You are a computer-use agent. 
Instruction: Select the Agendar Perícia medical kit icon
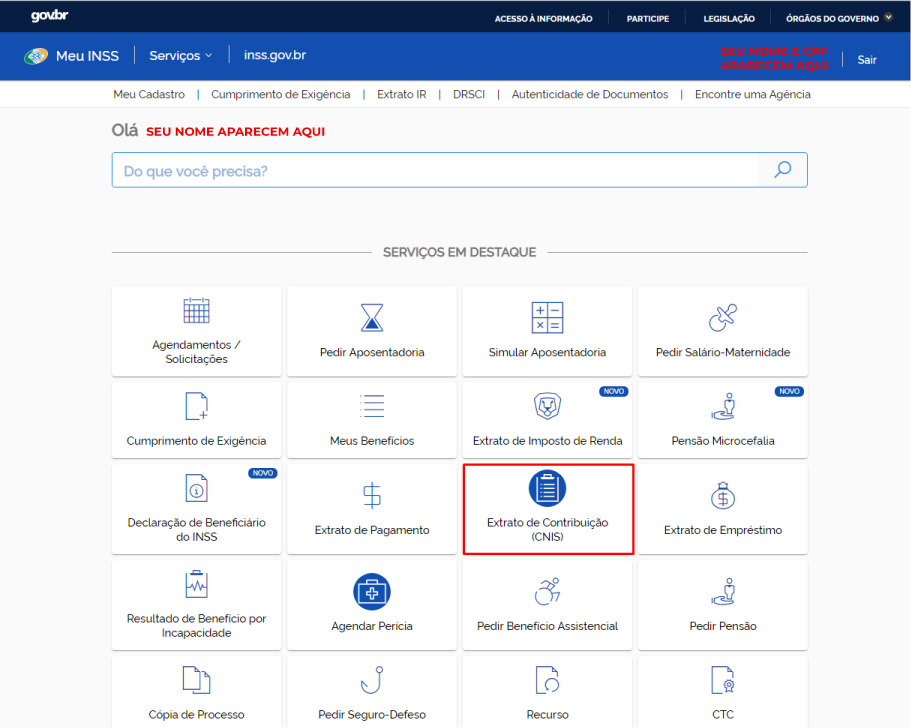click(372, 591)
